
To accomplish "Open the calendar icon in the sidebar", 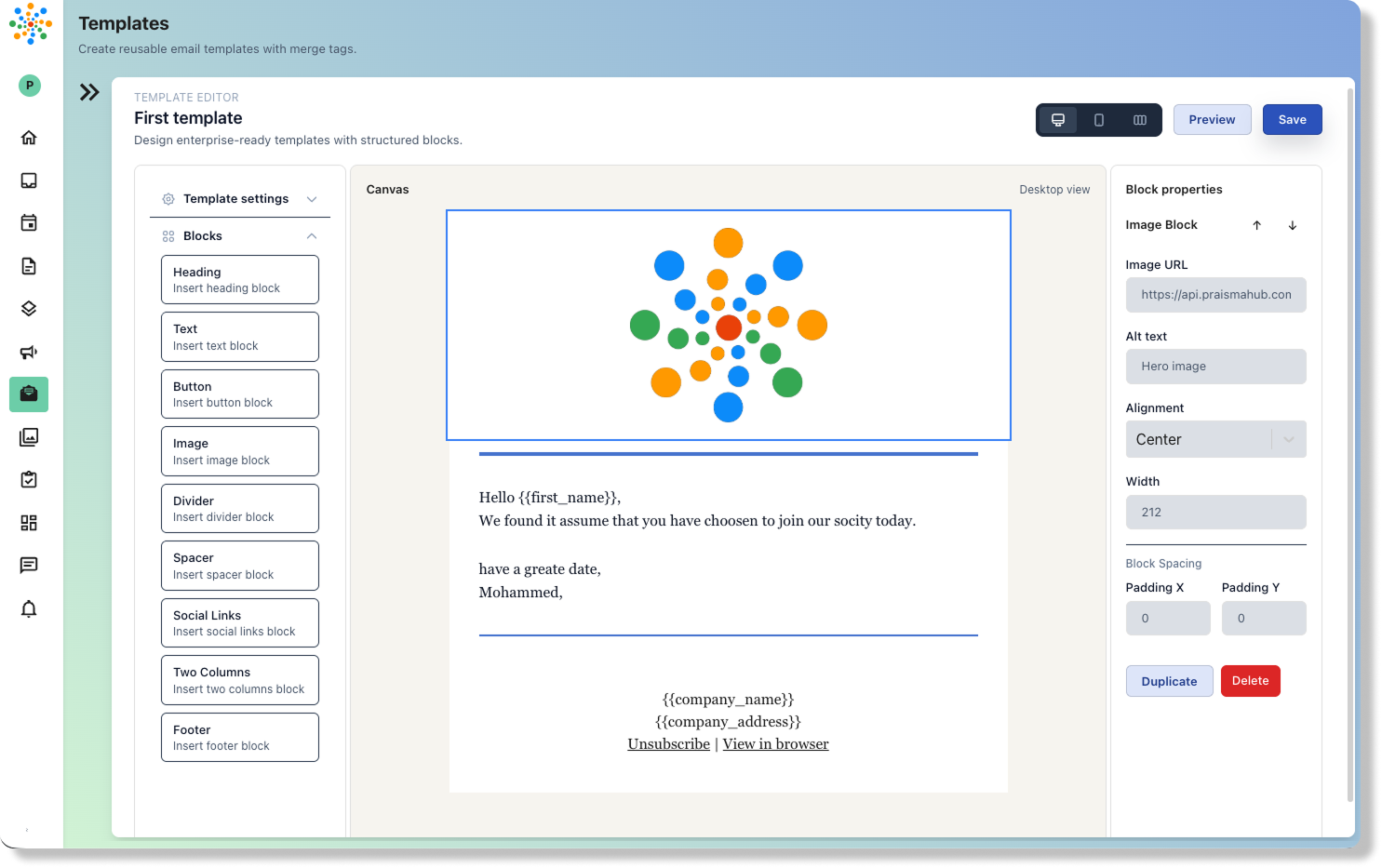I will [29, 223].
